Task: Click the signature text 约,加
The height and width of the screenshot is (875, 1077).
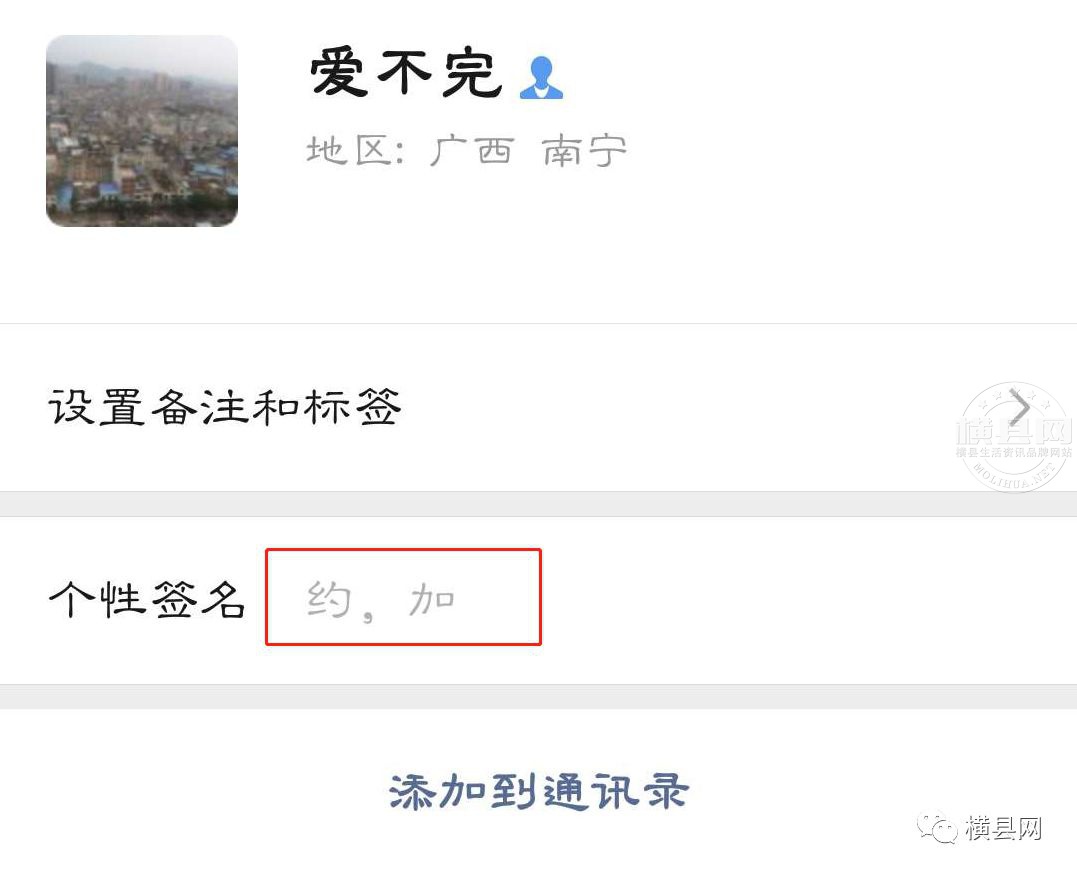Action: point(381,600)
